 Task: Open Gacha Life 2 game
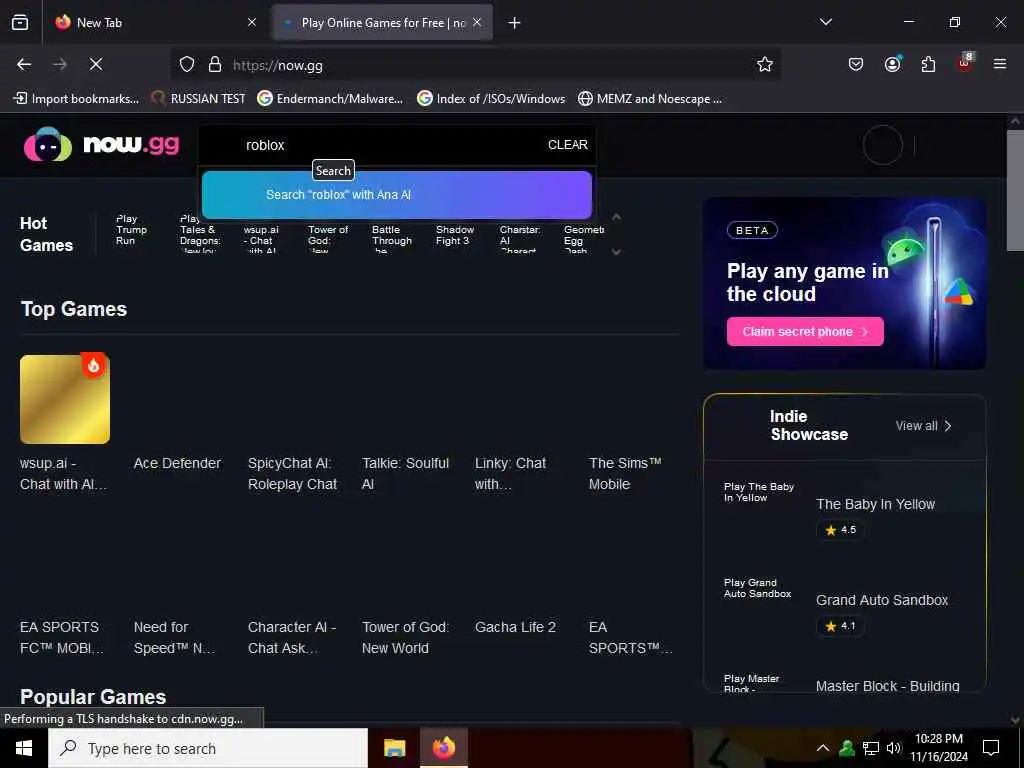[x=515, y=628]
